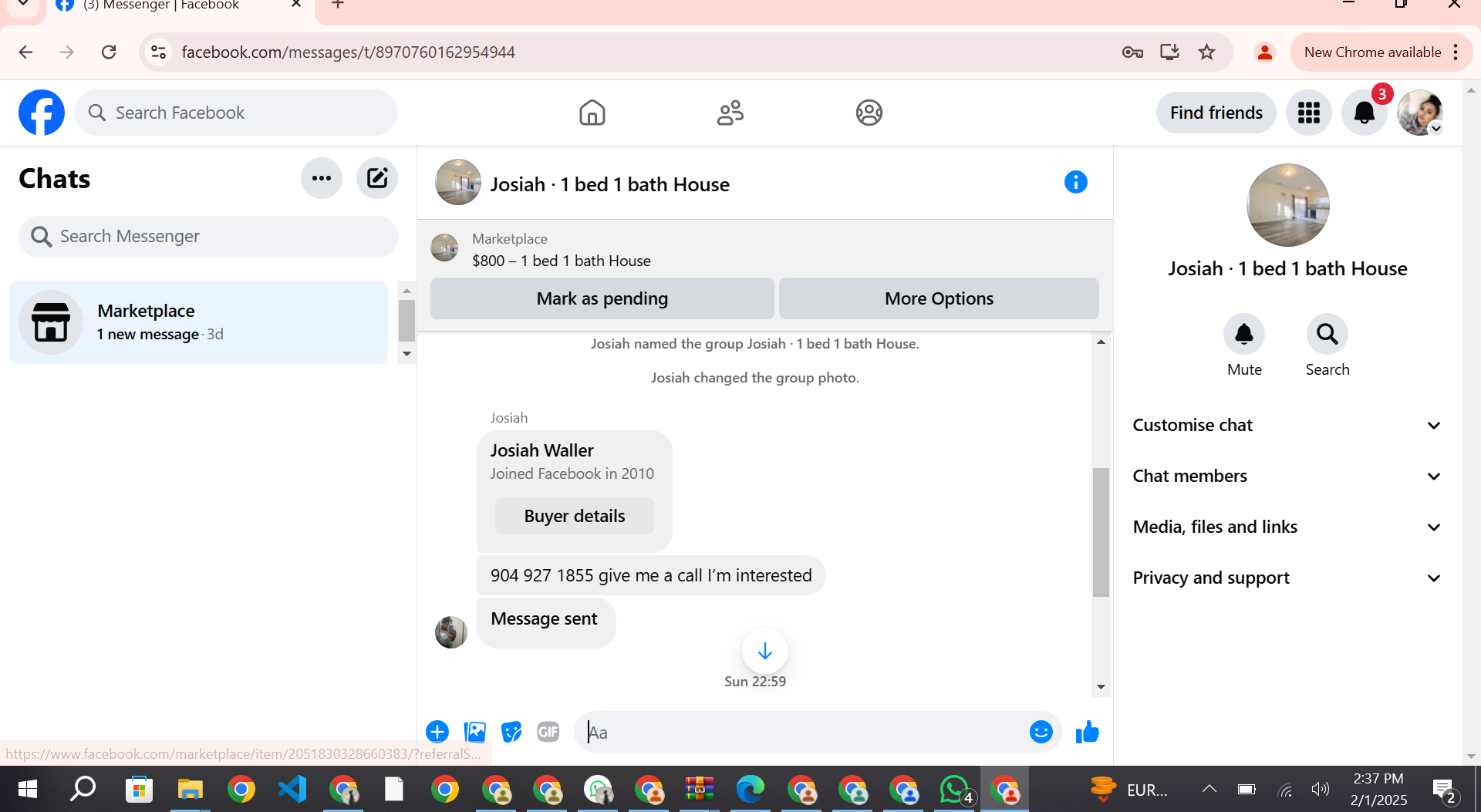Open the Friends icon in the top navigation
This screenshot has height=812, width=1481.
click(x=730, y=113)
